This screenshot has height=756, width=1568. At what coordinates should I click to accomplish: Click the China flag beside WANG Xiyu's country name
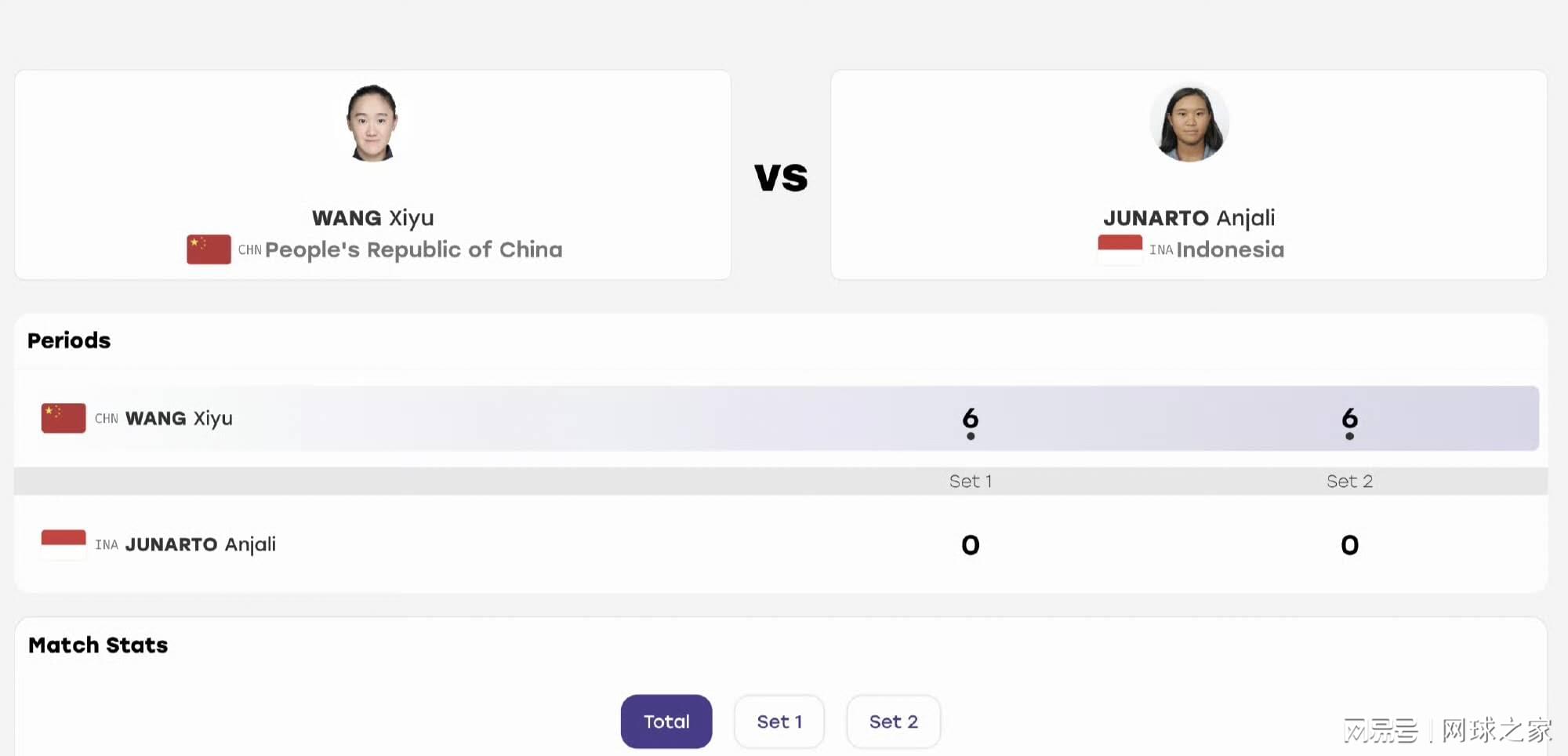[x=209, y=249]
